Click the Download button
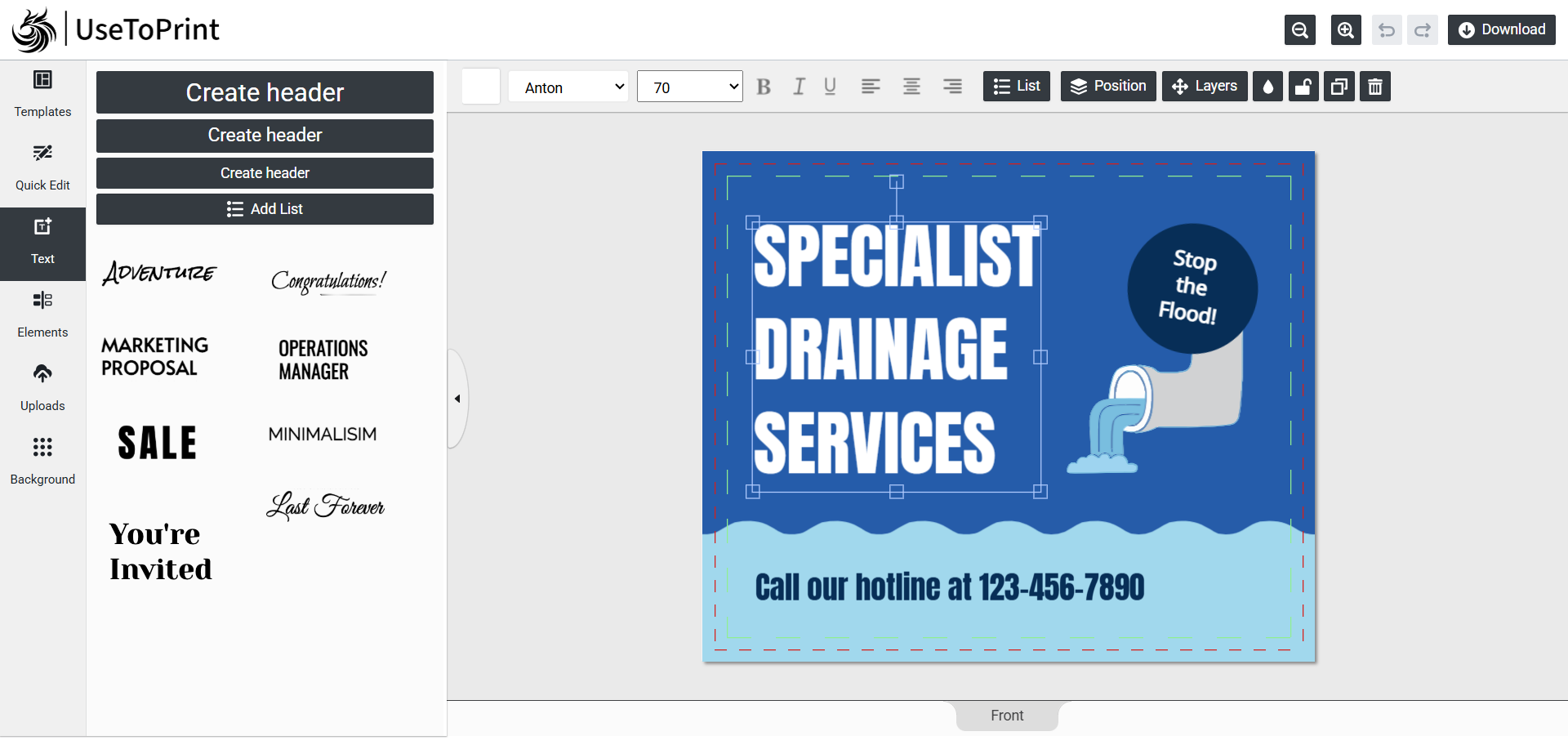1568x745 pixels. coord(1501,30)
